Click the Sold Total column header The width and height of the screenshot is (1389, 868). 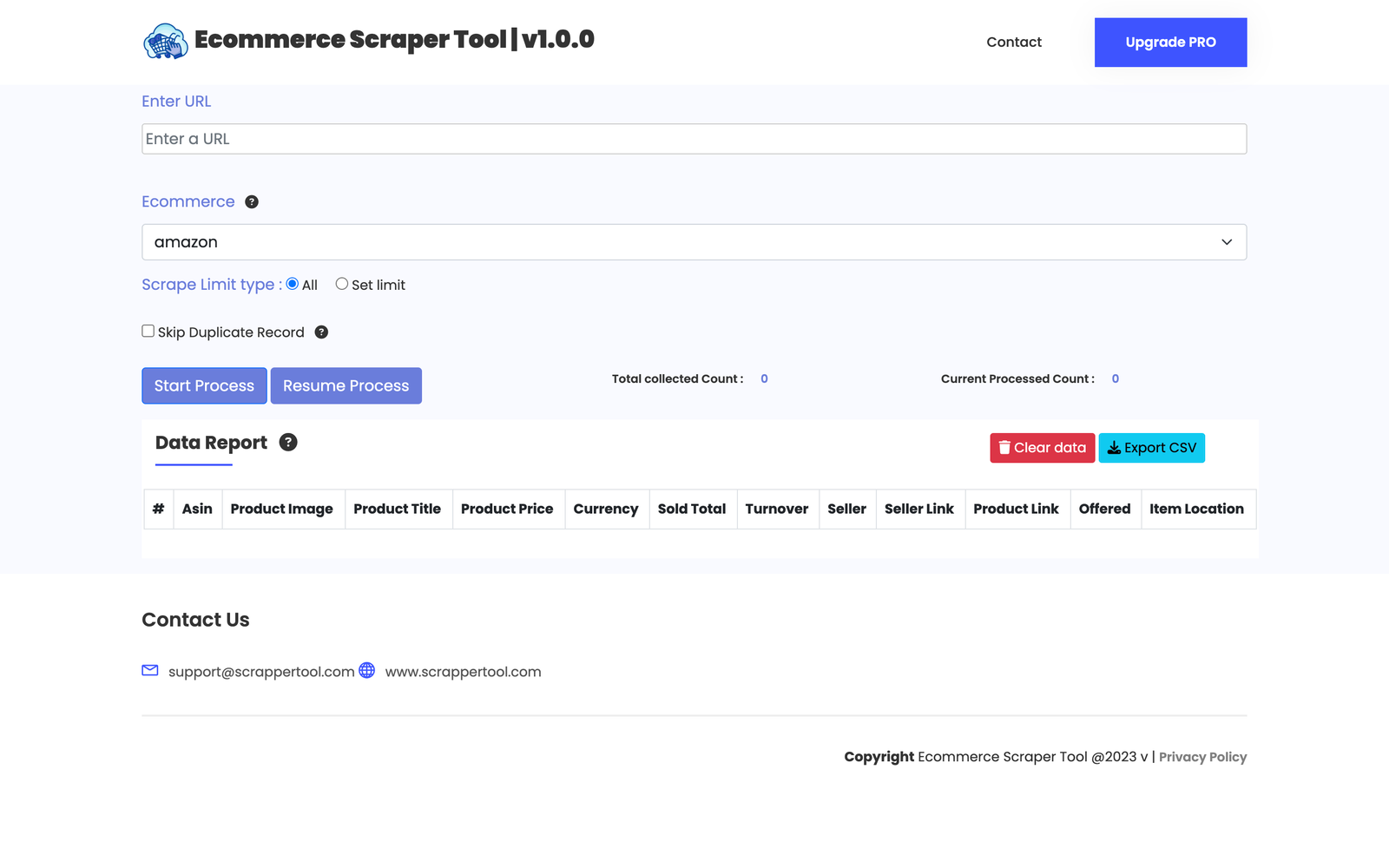[692, 509]
